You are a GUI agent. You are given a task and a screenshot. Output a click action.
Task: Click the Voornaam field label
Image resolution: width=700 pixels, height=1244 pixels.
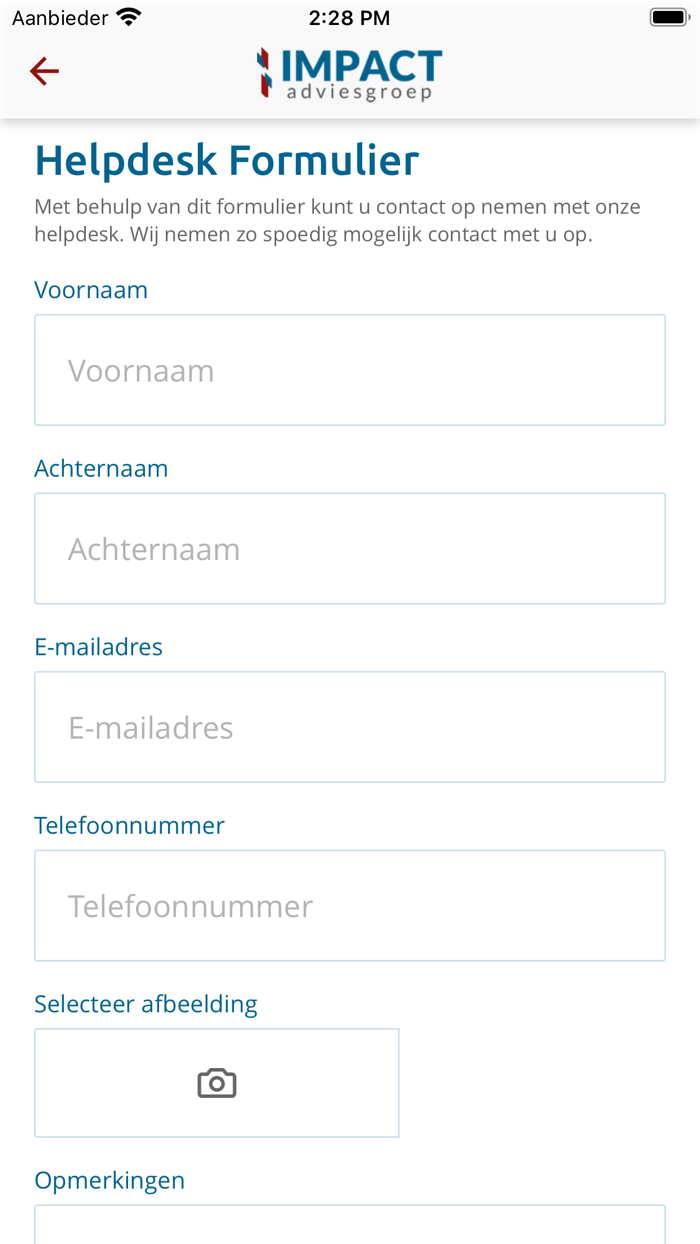click(x=91, y=290)
